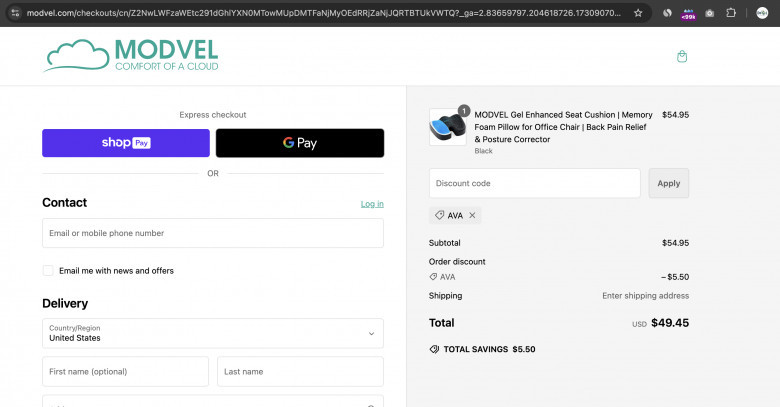The height and width of the screenshot is (407, 780).
Task: Choose the Google Pay express checkout button
Action: click(x=300, y=143)
